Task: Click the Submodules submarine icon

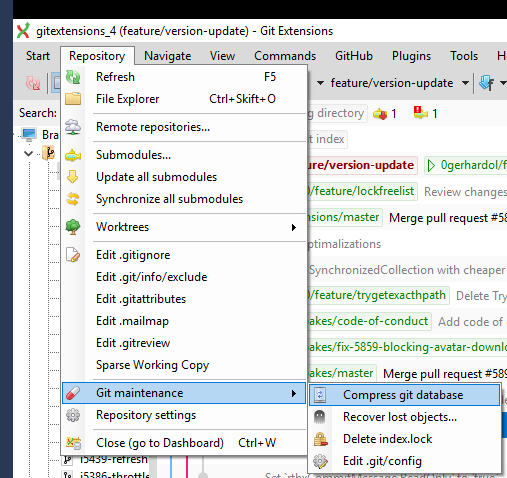Action: [x=73, y=155]
